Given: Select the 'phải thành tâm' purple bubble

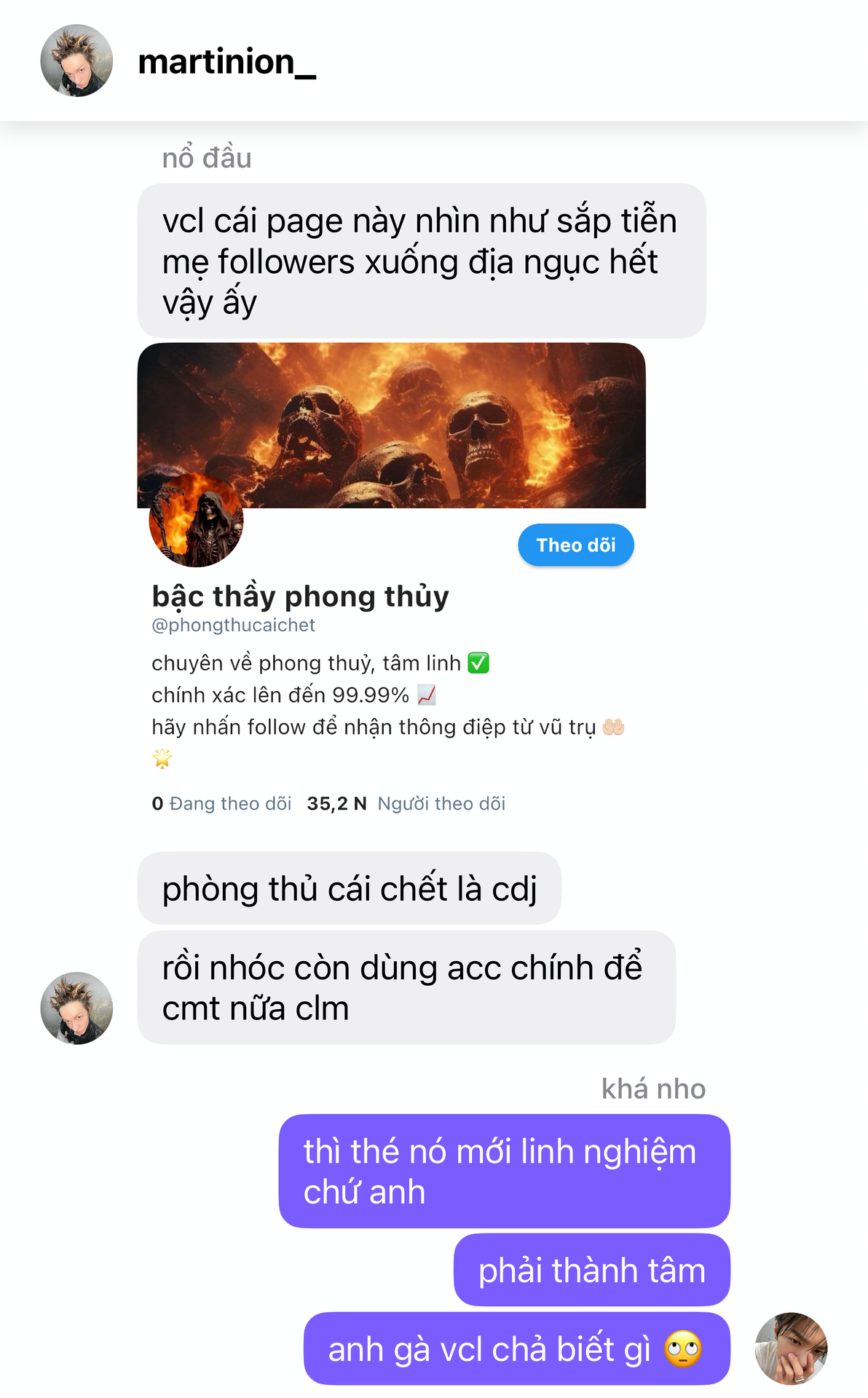Looking at the screenshot, I should 592,1270.
